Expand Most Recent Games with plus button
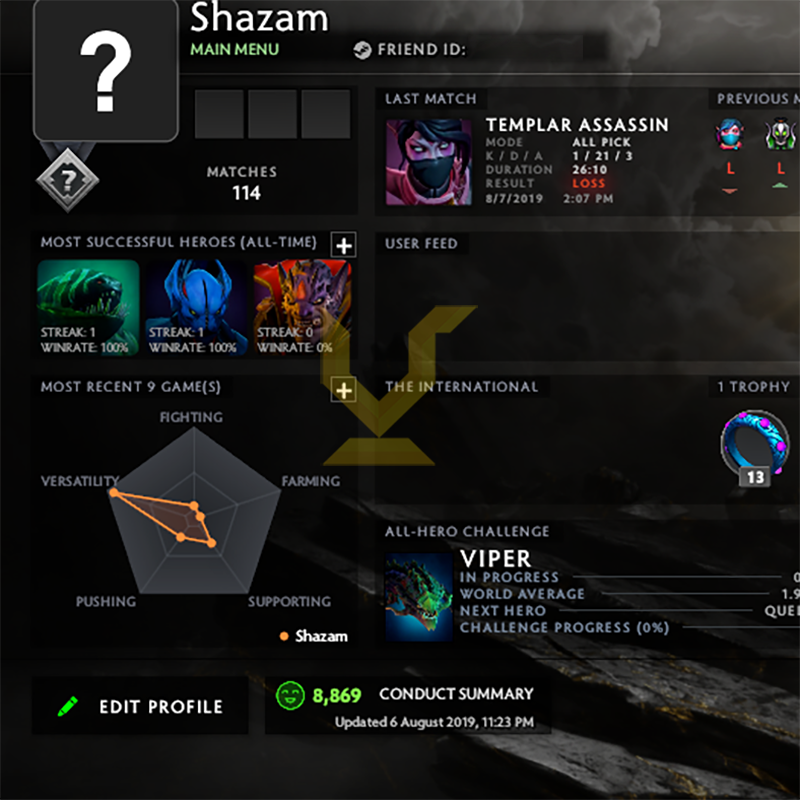Image resolution: width=800 pixels, height=800 pixels. (x=343, y=390)
